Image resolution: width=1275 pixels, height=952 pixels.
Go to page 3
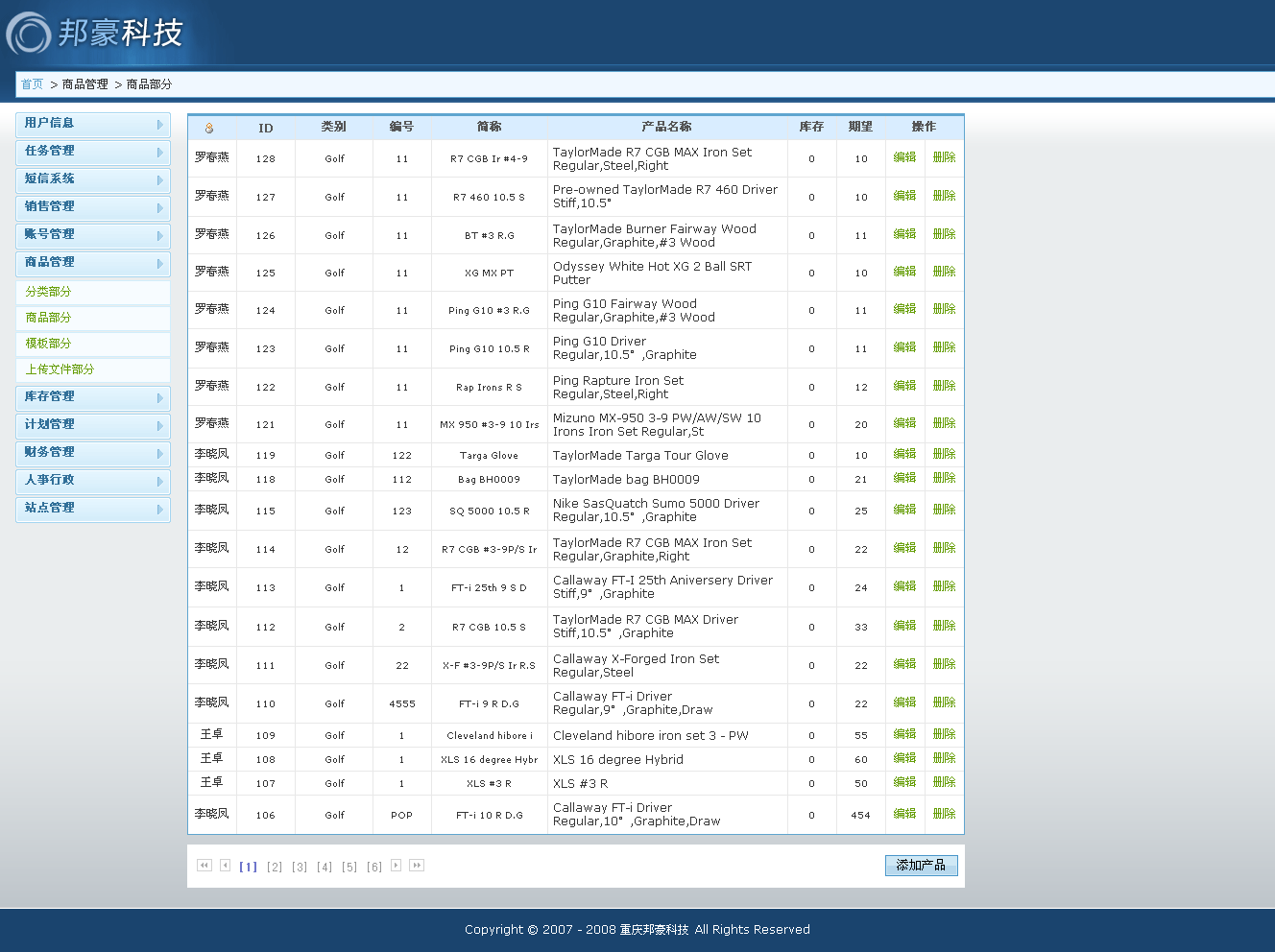tap(300, 867)
